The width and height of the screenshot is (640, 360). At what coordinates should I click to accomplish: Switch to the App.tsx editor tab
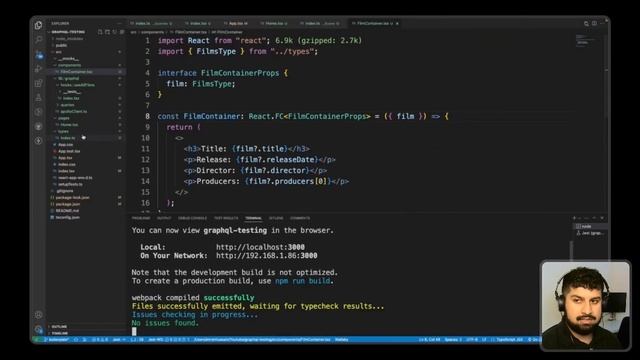pos(237,24)
